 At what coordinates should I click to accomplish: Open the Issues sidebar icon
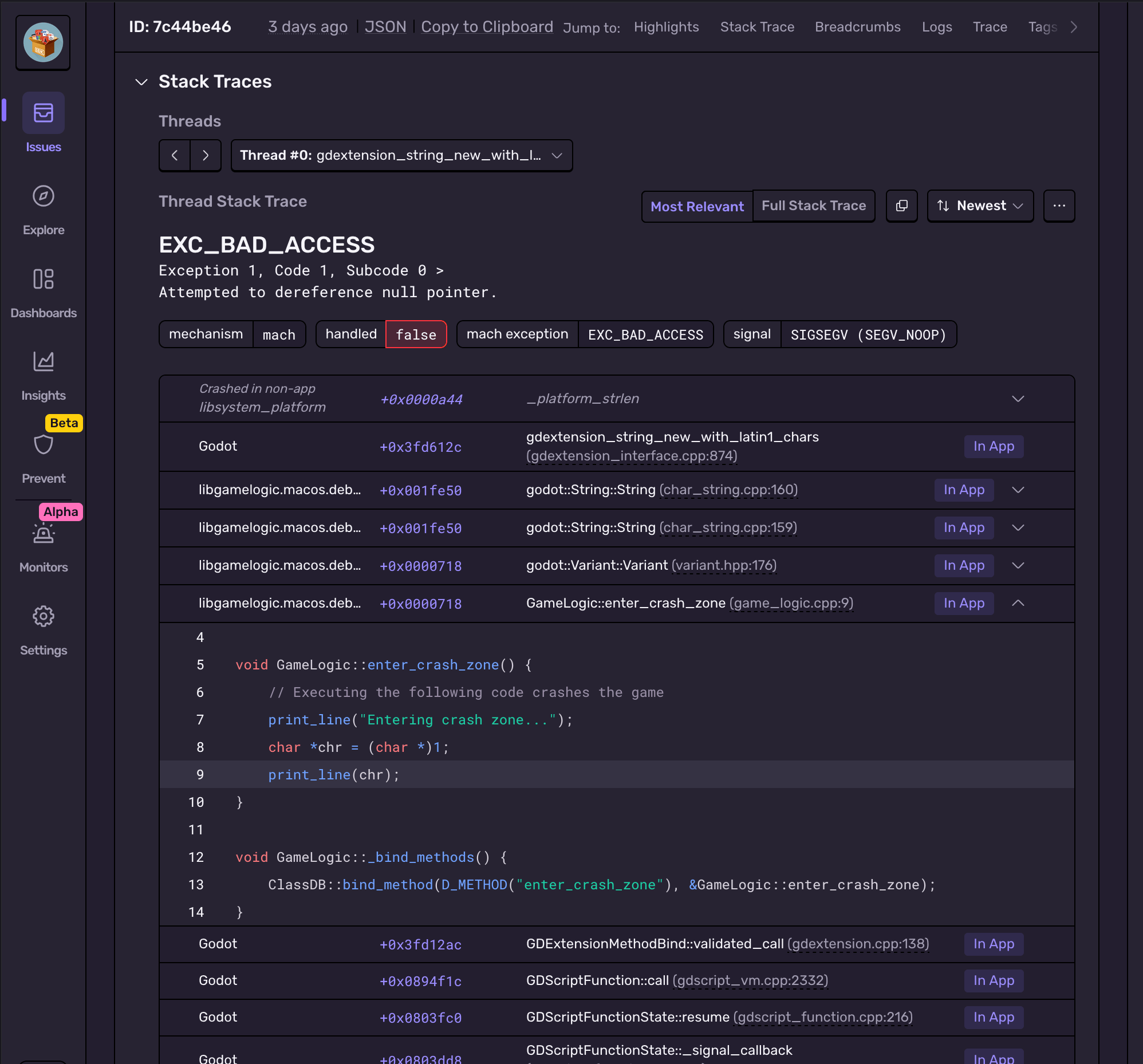(43, 113)
